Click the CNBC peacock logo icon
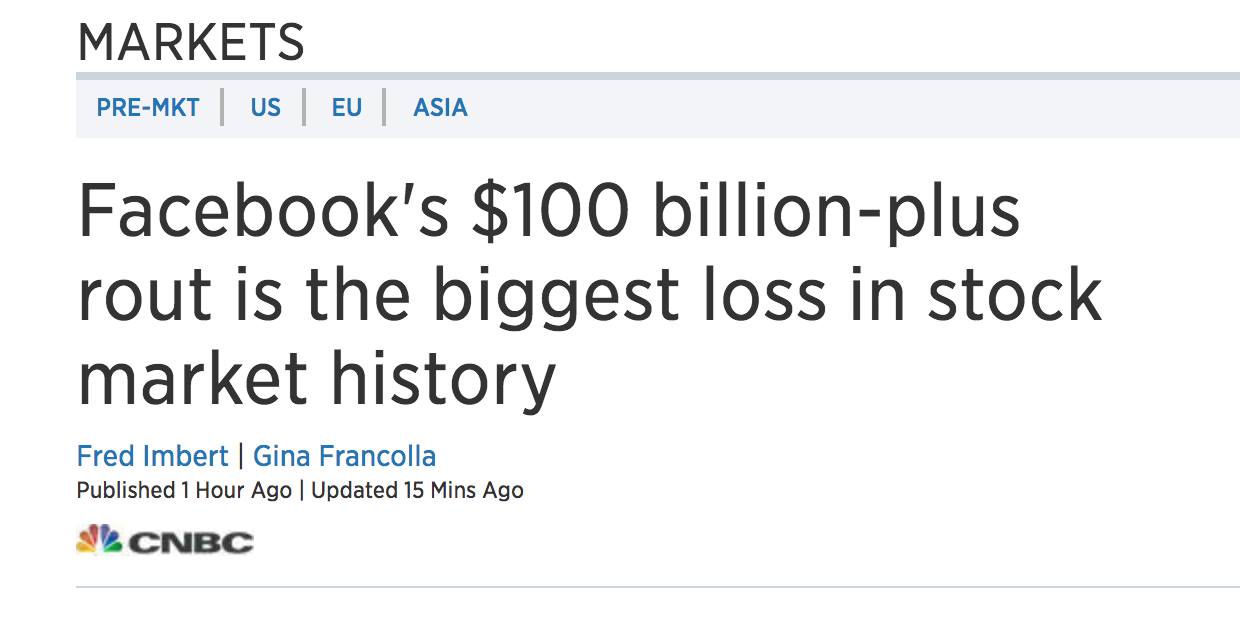The height and width of the screenshot is (626, 1240). tap(98, 541)
